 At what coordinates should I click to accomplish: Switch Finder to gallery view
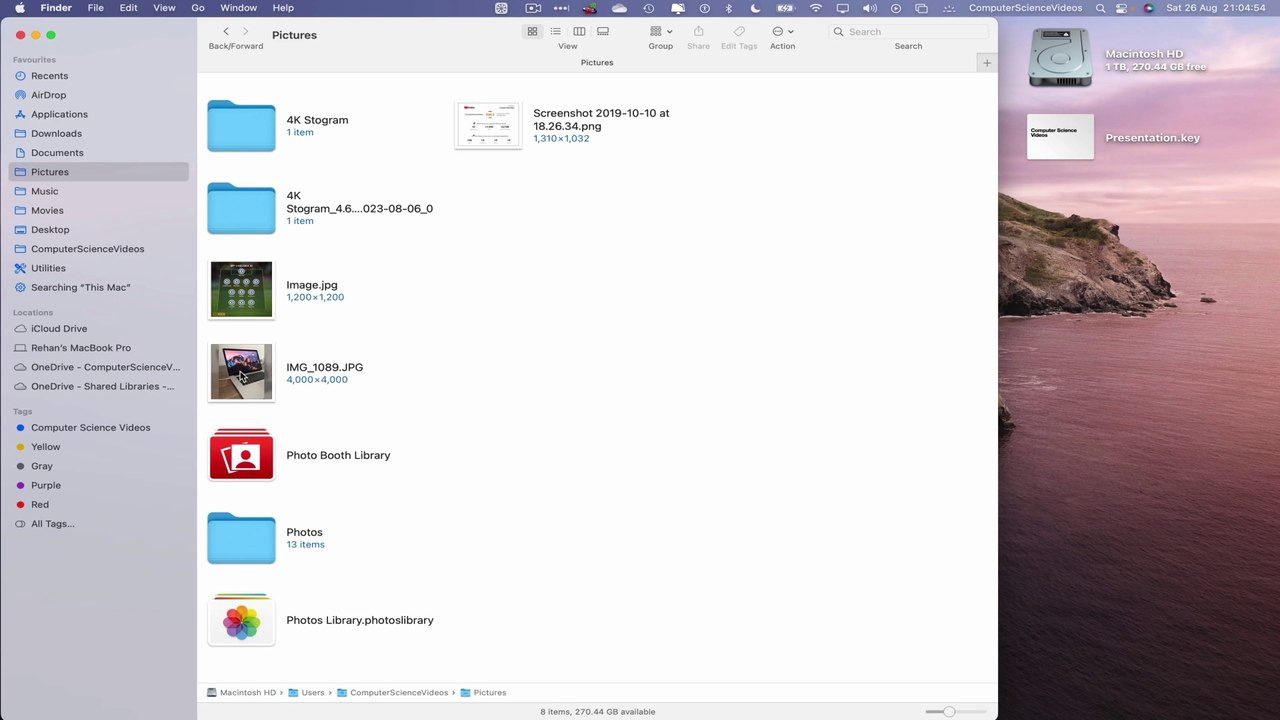pos(603,32)
